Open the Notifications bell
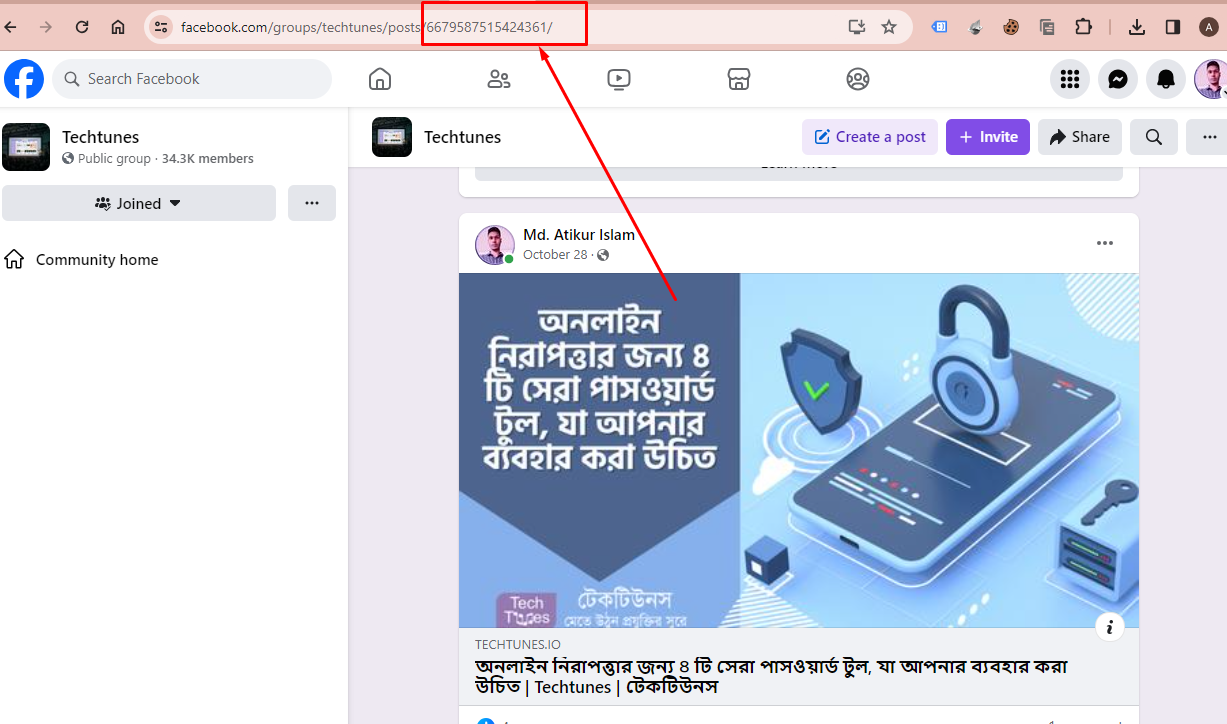1227x724 pixels. (x=1165, y=79)
